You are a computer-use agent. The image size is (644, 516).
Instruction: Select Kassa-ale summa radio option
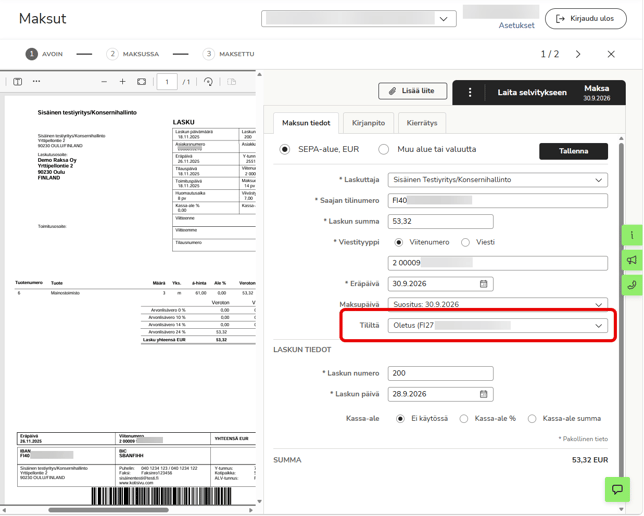(x=532, y=419)
